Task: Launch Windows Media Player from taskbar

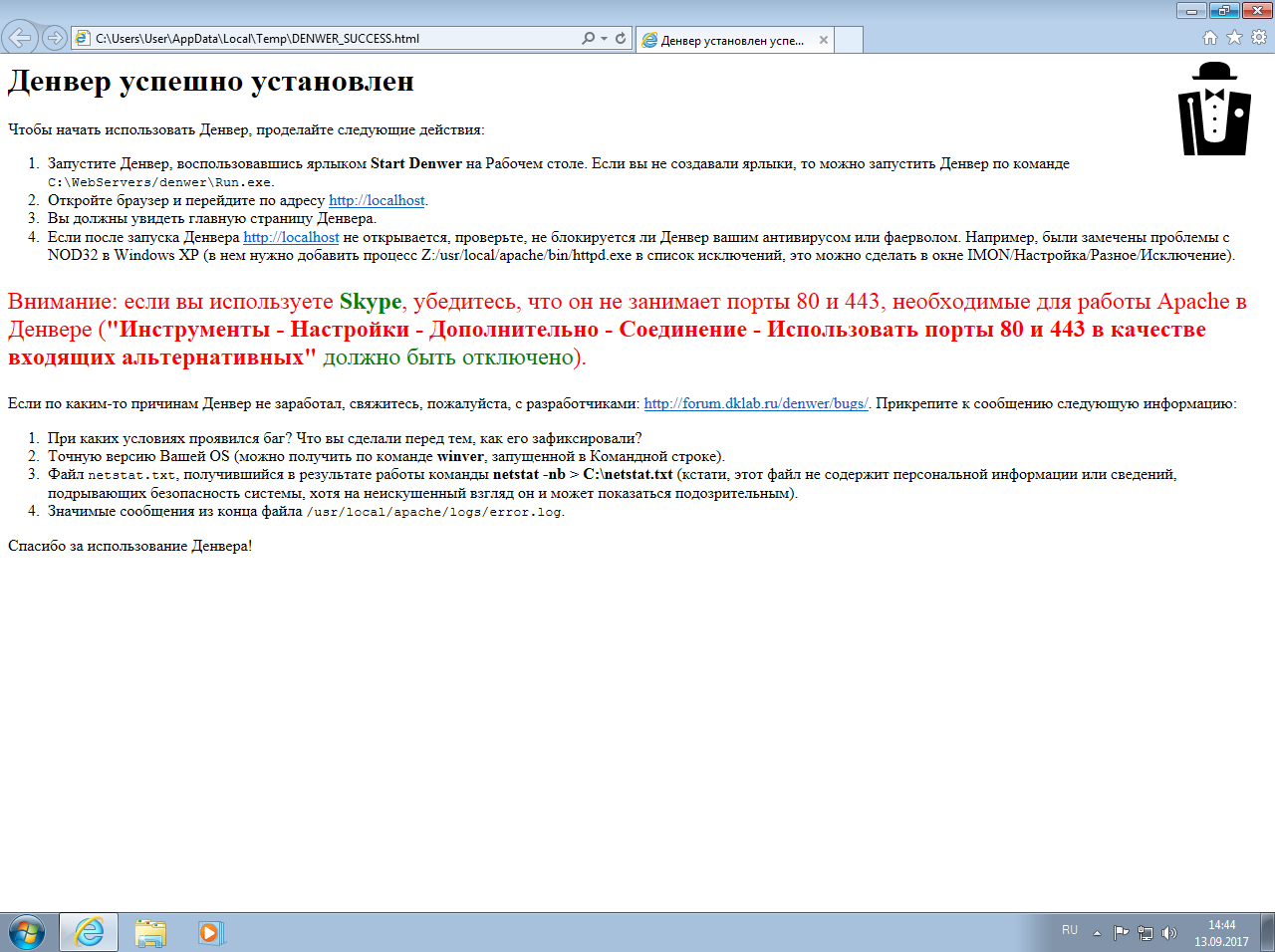Action: [210, 933]
